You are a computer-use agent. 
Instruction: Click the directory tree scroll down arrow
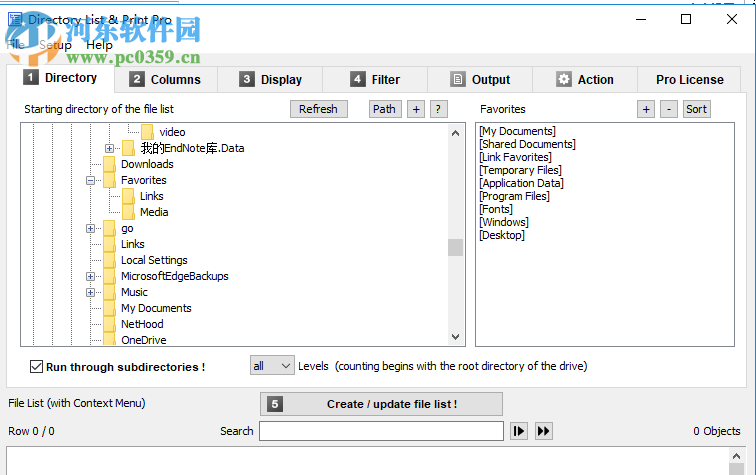(x=455, y=337)
